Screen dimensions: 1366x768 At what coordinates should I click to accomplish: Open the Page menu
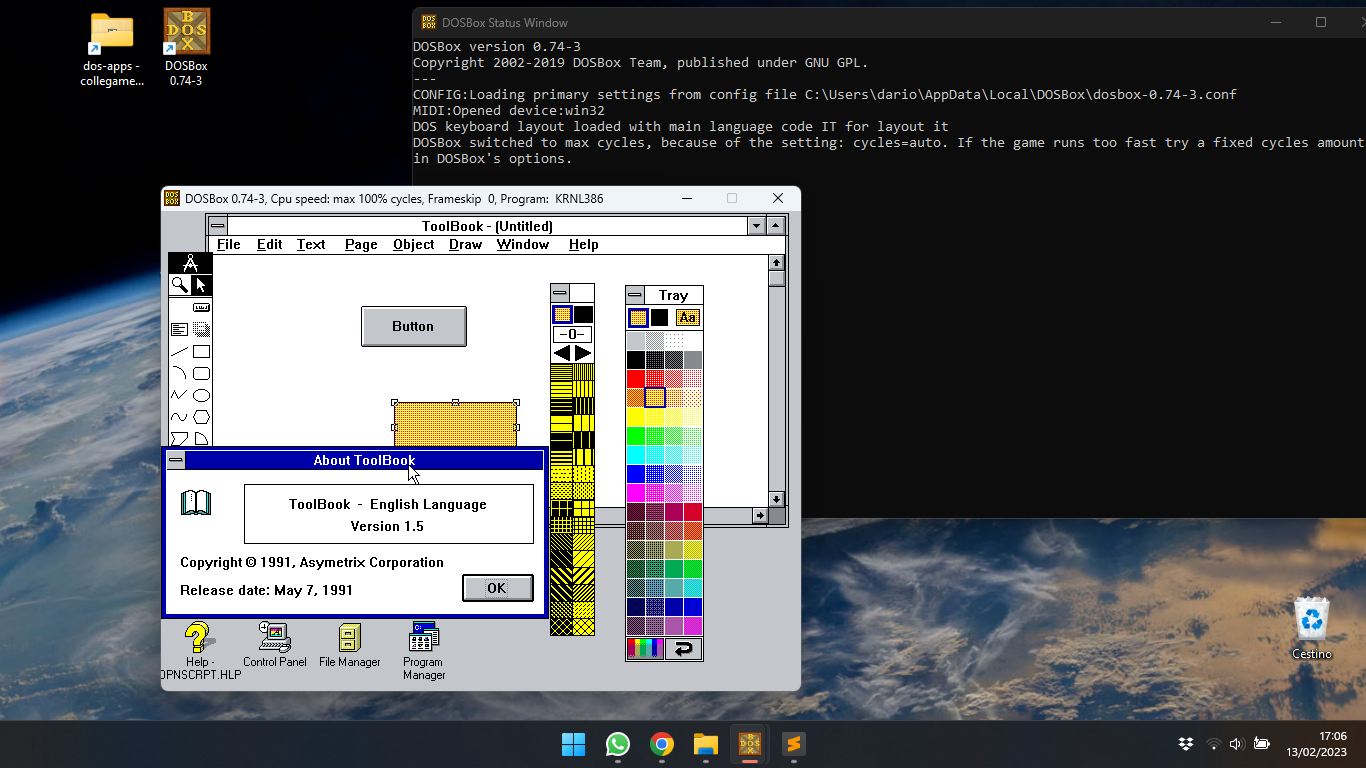click(x=361, y=244)
